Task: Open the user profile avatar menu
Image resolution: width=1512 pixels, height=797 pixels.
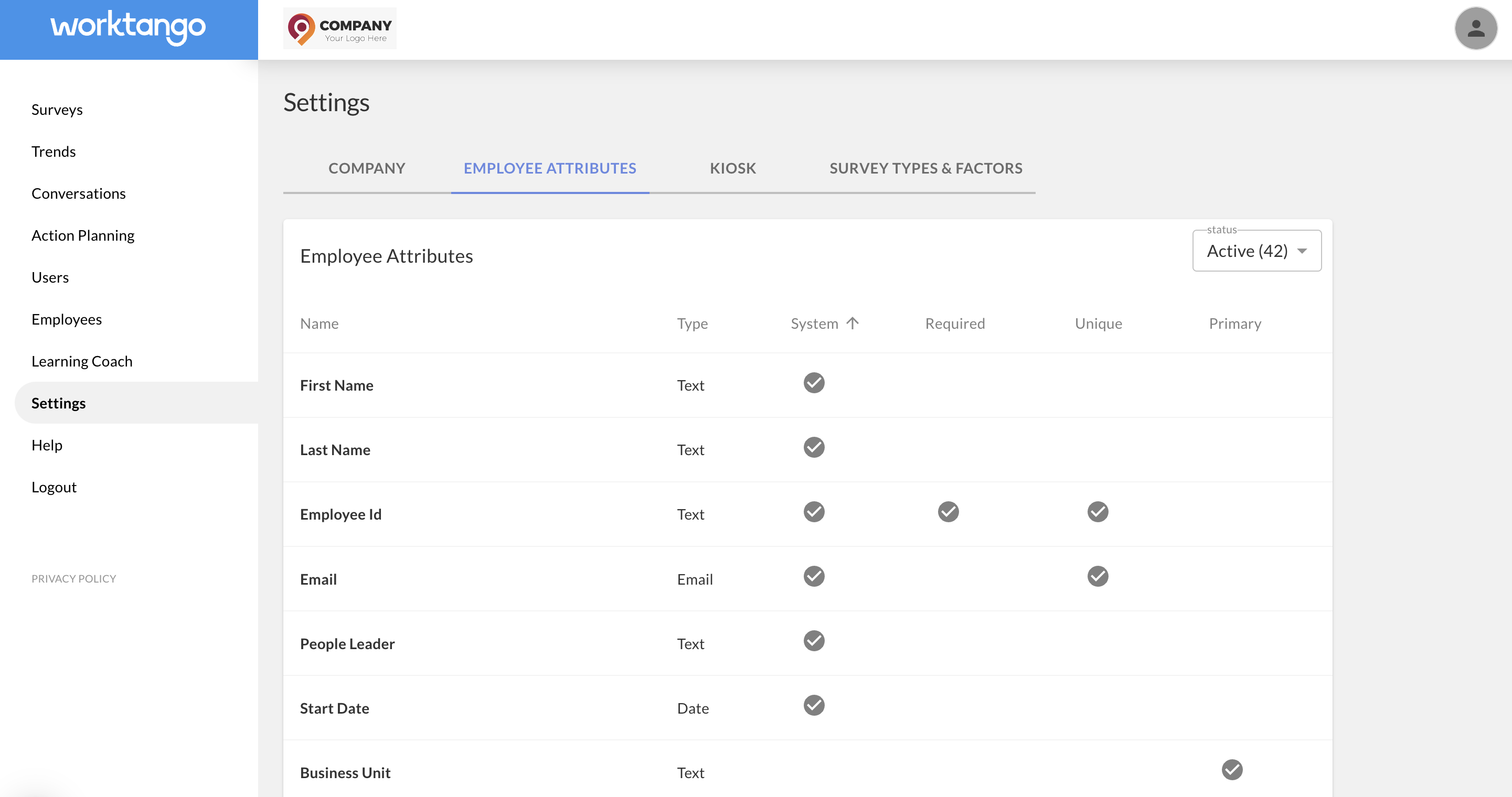Action: 1476,28
